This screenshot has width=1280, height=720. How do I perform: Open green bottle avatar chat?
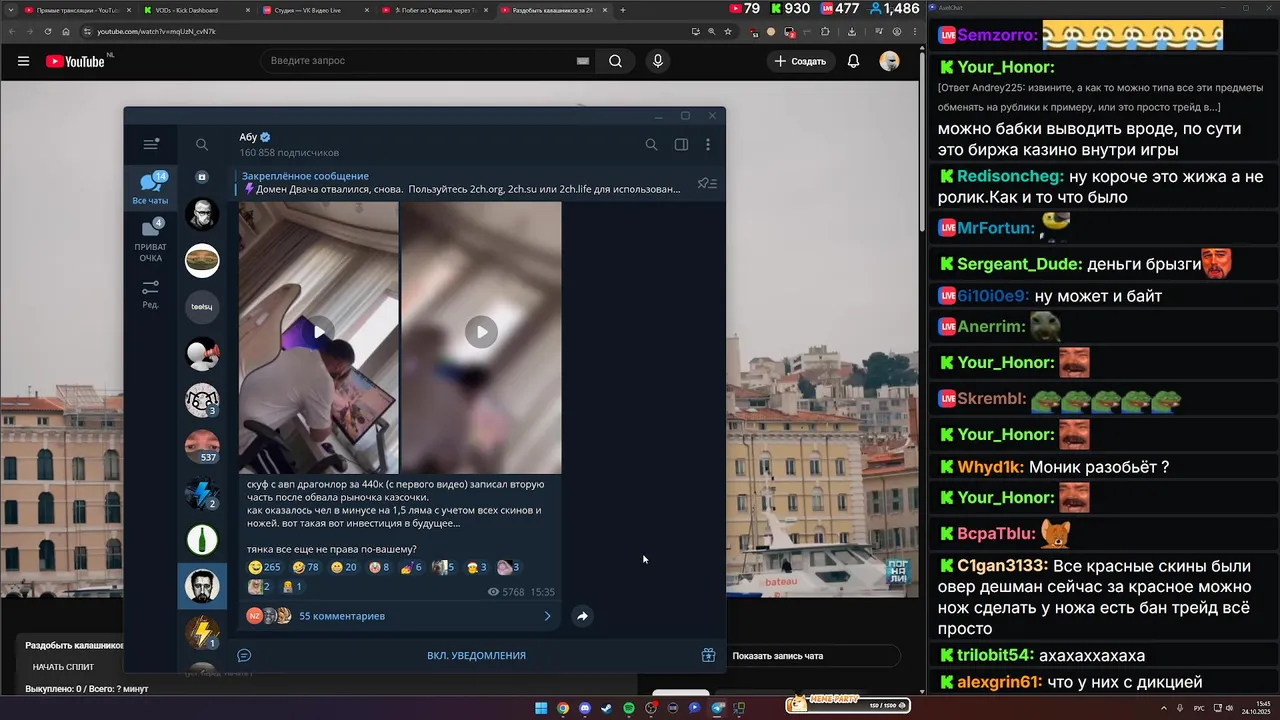point(202,540)
